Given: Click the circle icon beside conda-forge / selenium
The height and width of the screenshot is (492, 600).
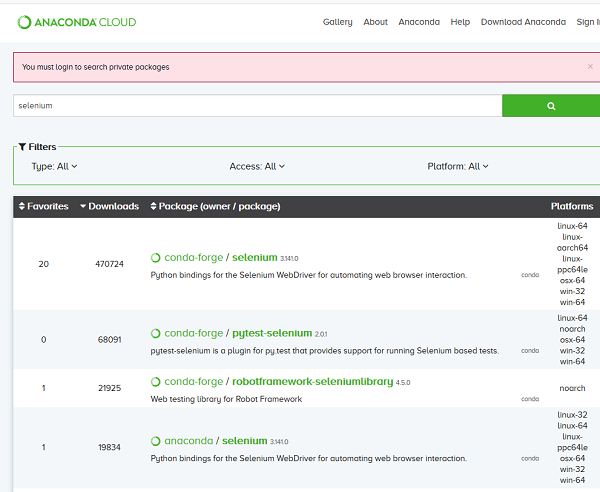Looking at the screenshot, I should (155, 258).
